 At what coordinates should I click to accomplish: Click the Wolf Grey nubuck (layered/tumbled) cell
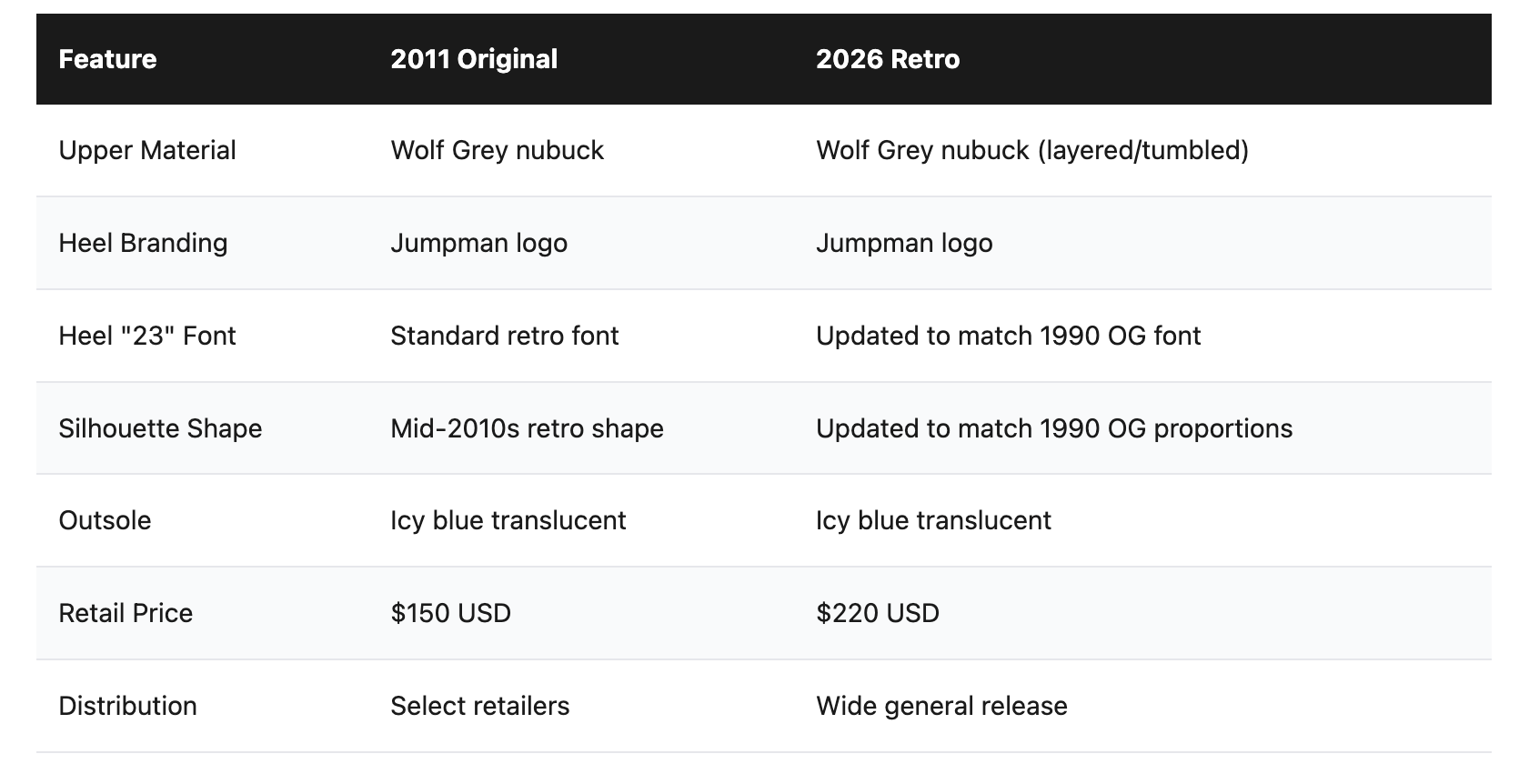pos(1031,150)
